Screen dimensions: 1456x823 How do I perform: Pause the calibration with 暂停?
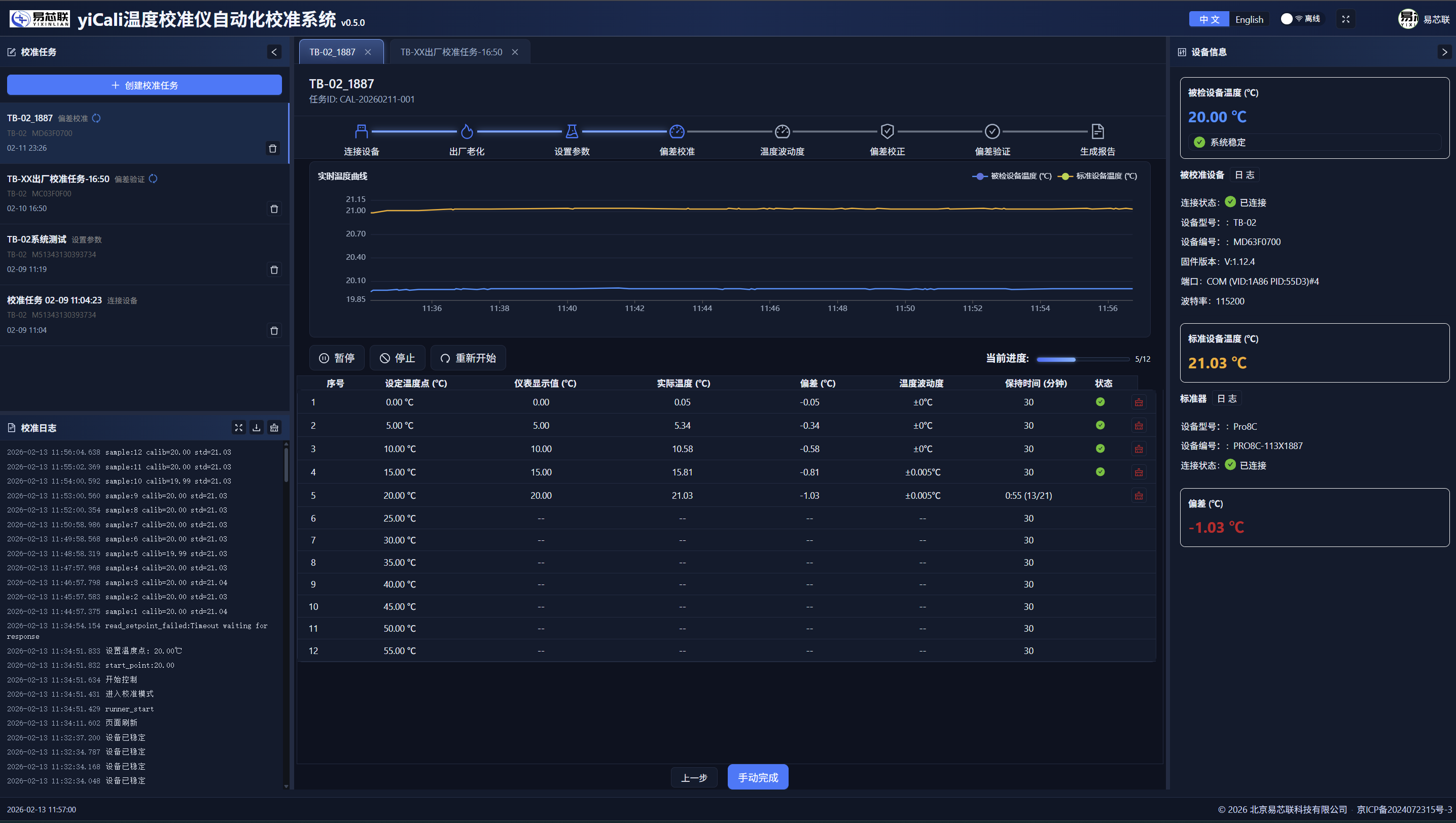pos(337,358)
